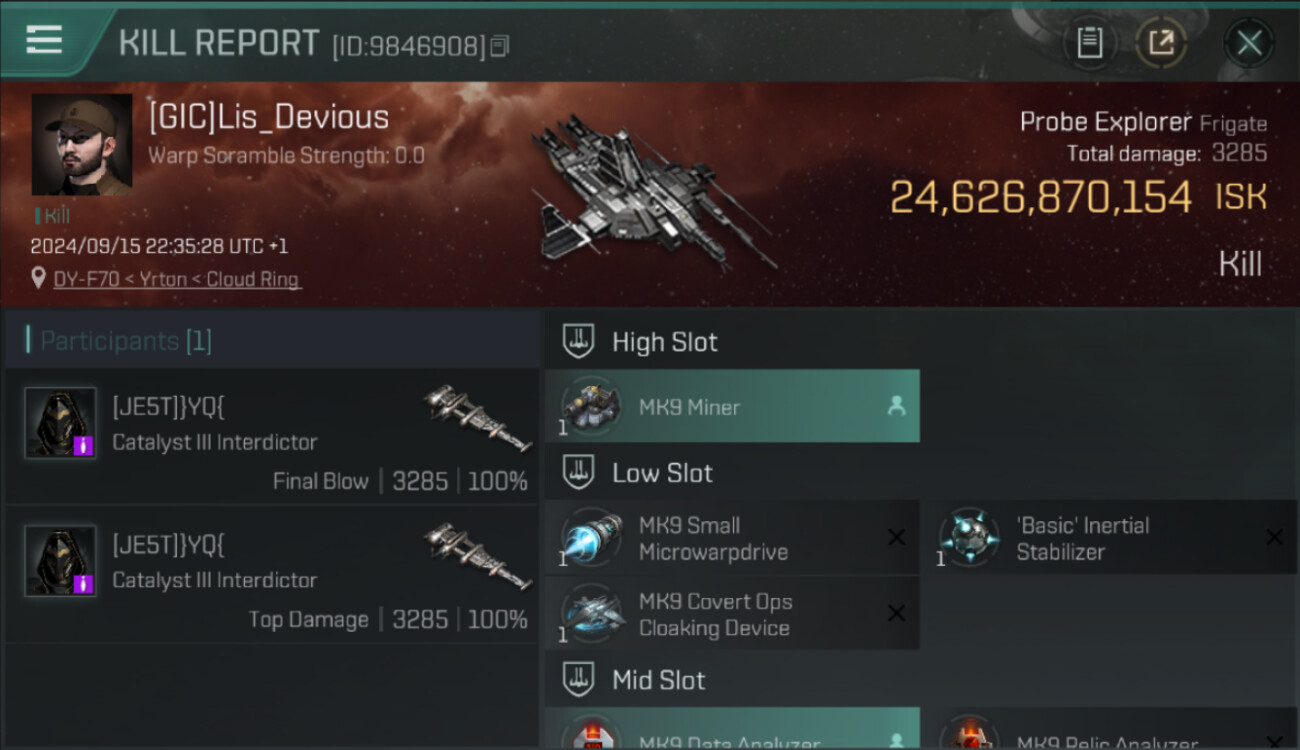Image resolution: width=1300 pixels, height=750 pixels.
Task: Open DY-F70 < Yrton < Cloud Ring location
Action: (177, 279)
